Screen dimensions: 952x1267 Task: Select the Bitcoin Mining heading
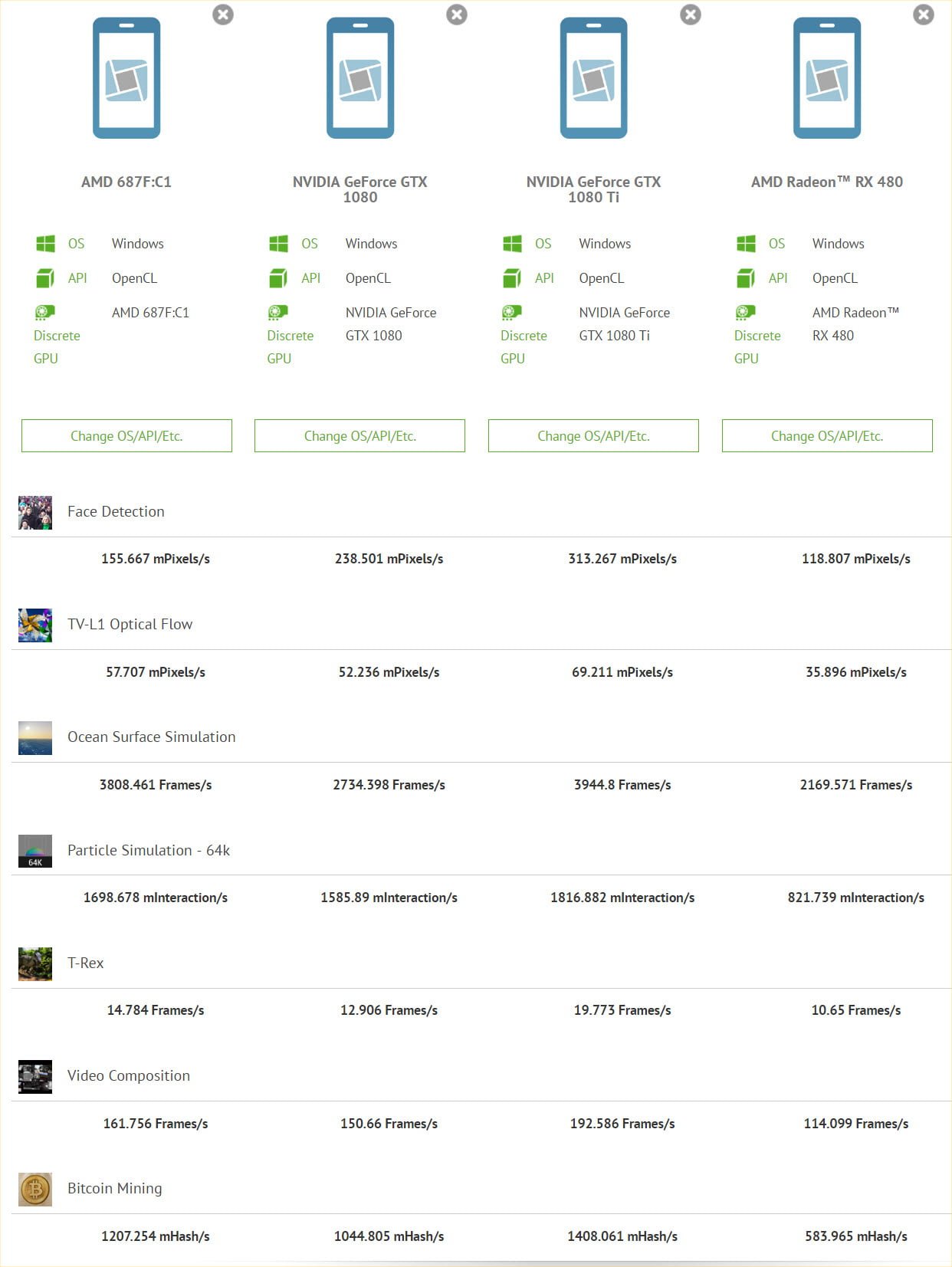tap(114, 1188)
